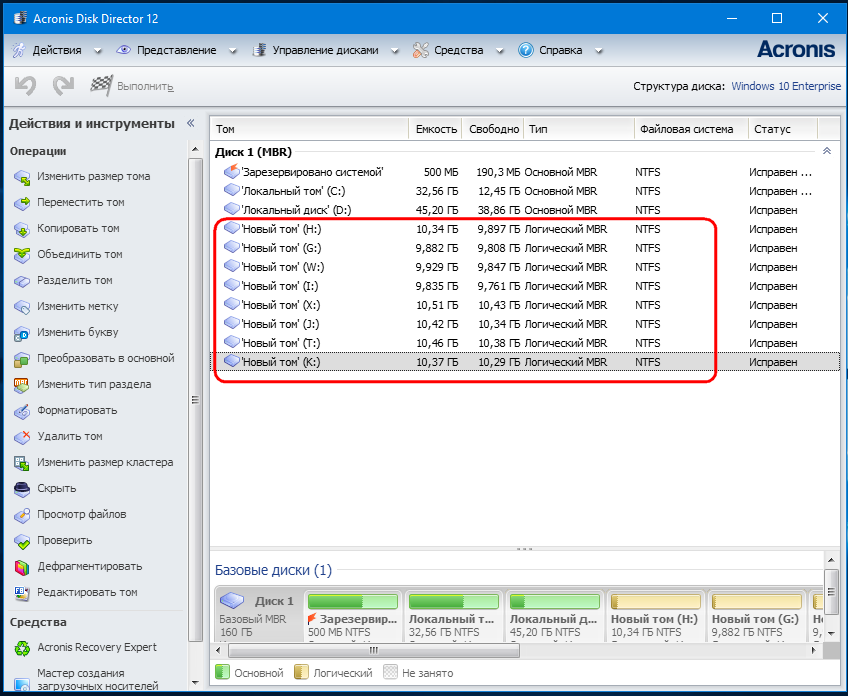The width and height of the screenshot is (848, 696).
Task: Select Изменить размер тома operation
Action: [93, 176]
